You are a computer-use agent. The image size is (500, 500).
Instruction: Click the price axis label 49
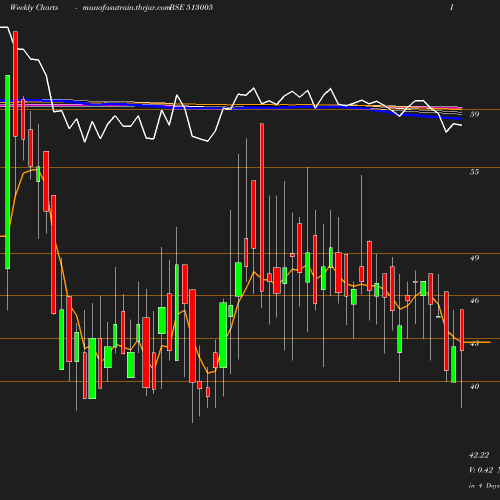[474, 258]
